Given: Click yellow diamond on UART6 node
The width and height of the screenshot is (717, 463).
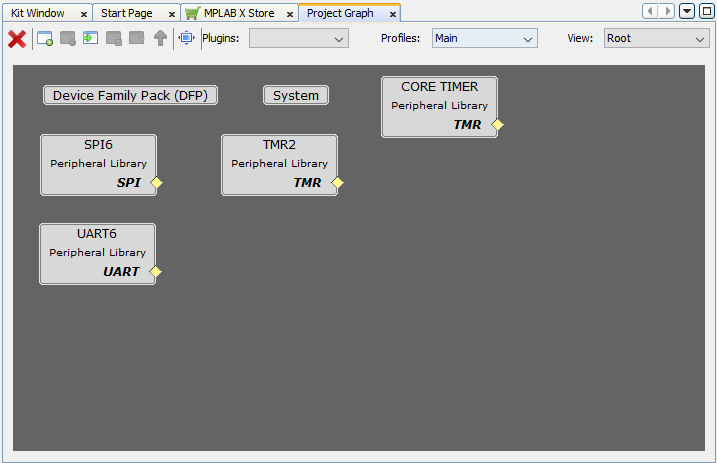Looking at the screenshot, I should [155, 272].
